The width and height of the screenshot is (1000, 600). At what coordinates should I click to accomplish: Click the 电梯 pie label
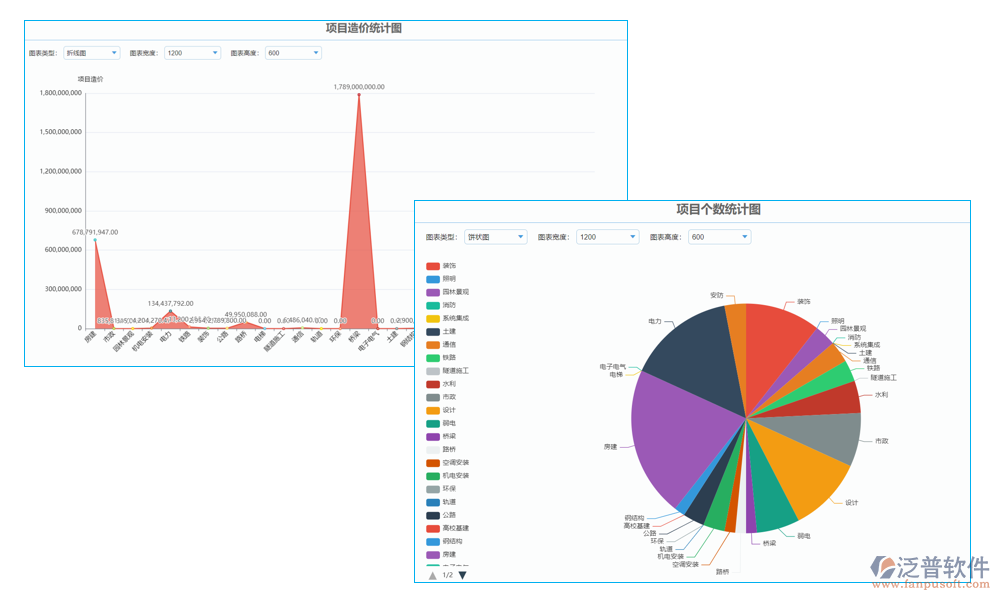click(x=616, y=375)
